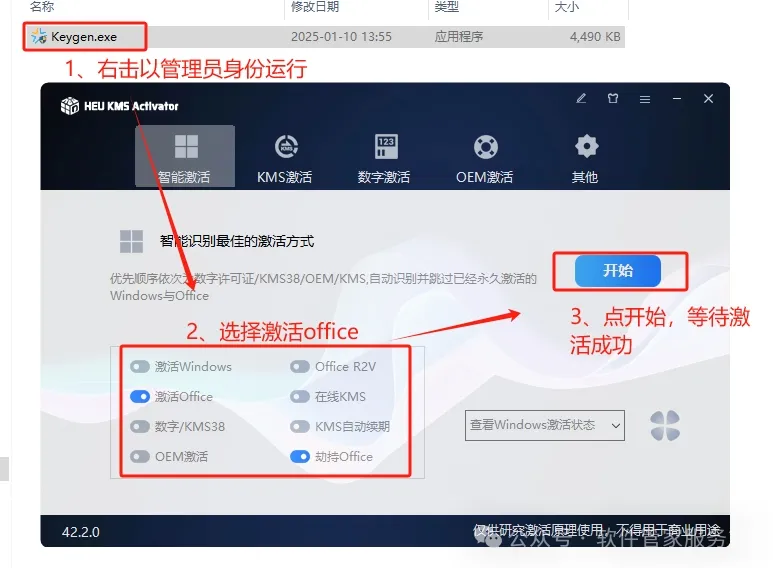
Task: Open the 查看Windows激活状态 dropdown
Action: (545, 425)
